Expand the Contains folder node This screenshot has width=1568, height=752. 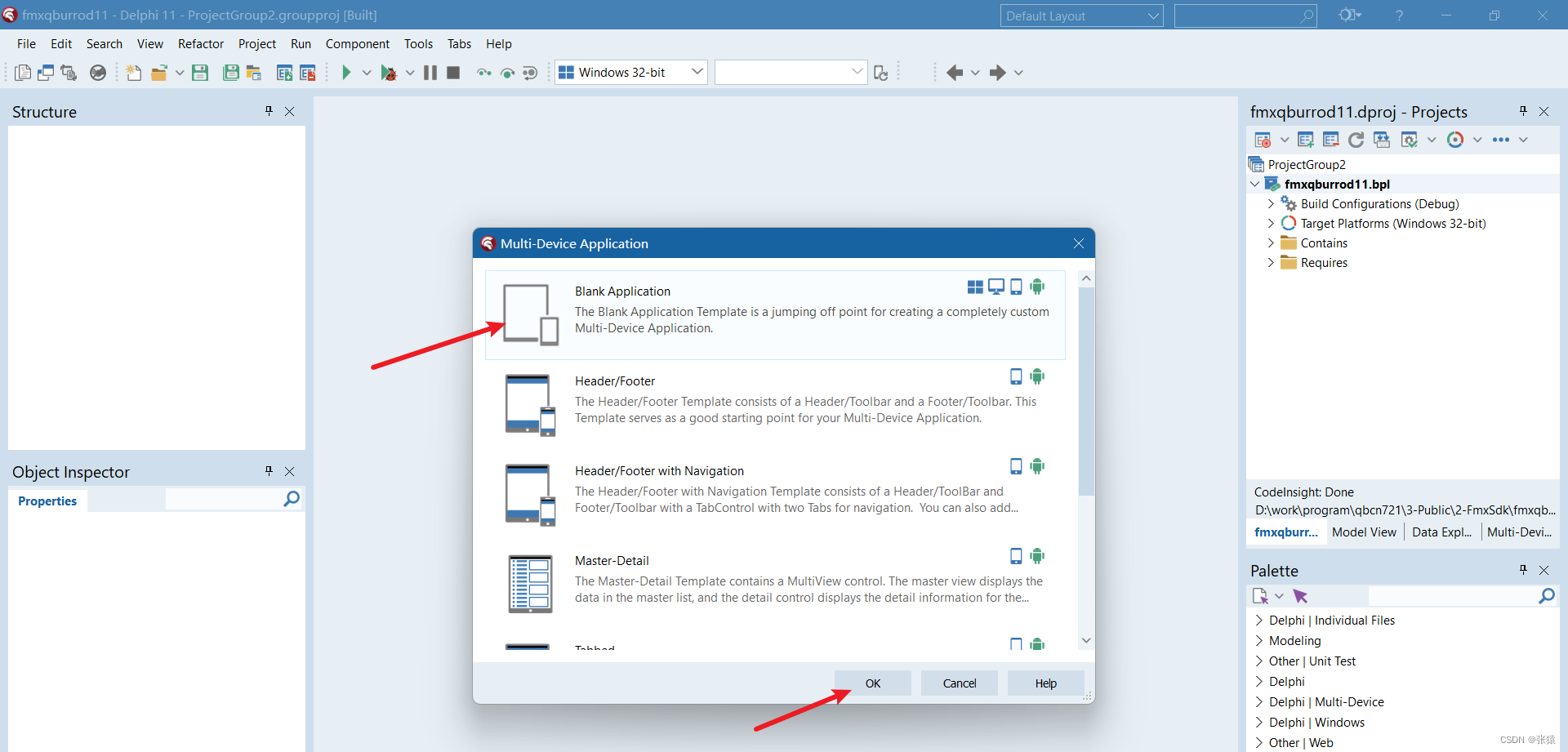coord(1271,243)
